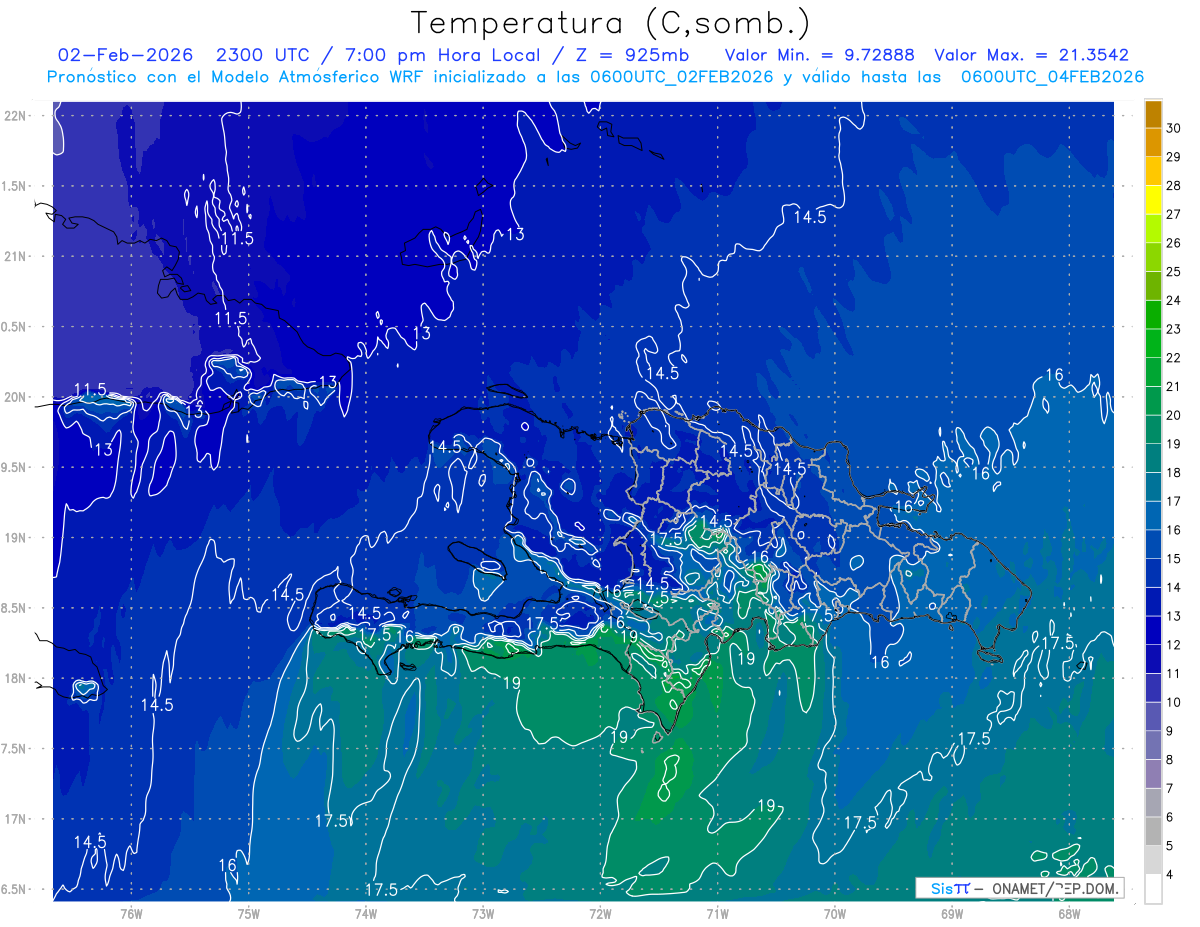Click the "0.5N" latitude axis label
Image resolution: width=1200 pixels, height=927 pixels.
click(15, 327)
